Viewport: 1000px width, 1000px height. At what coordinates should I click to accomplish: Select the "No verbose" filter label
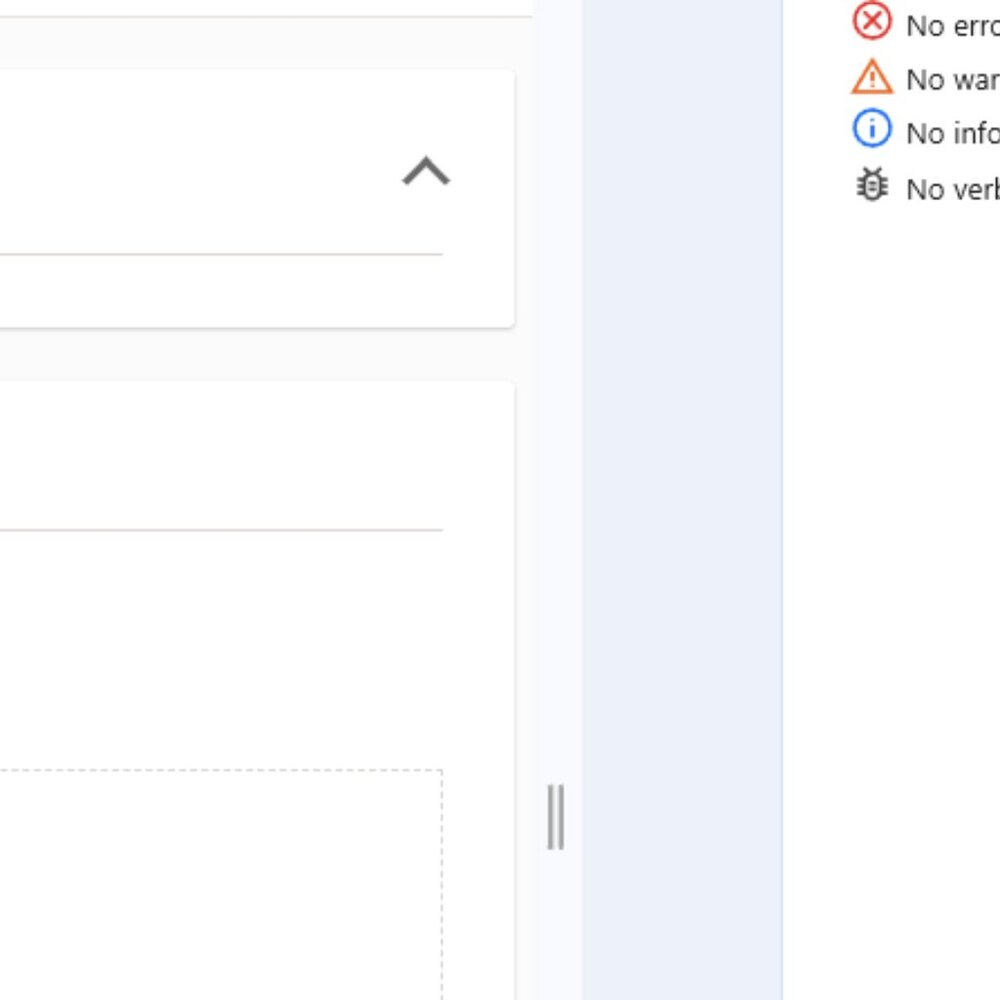(x=951, y=189)
